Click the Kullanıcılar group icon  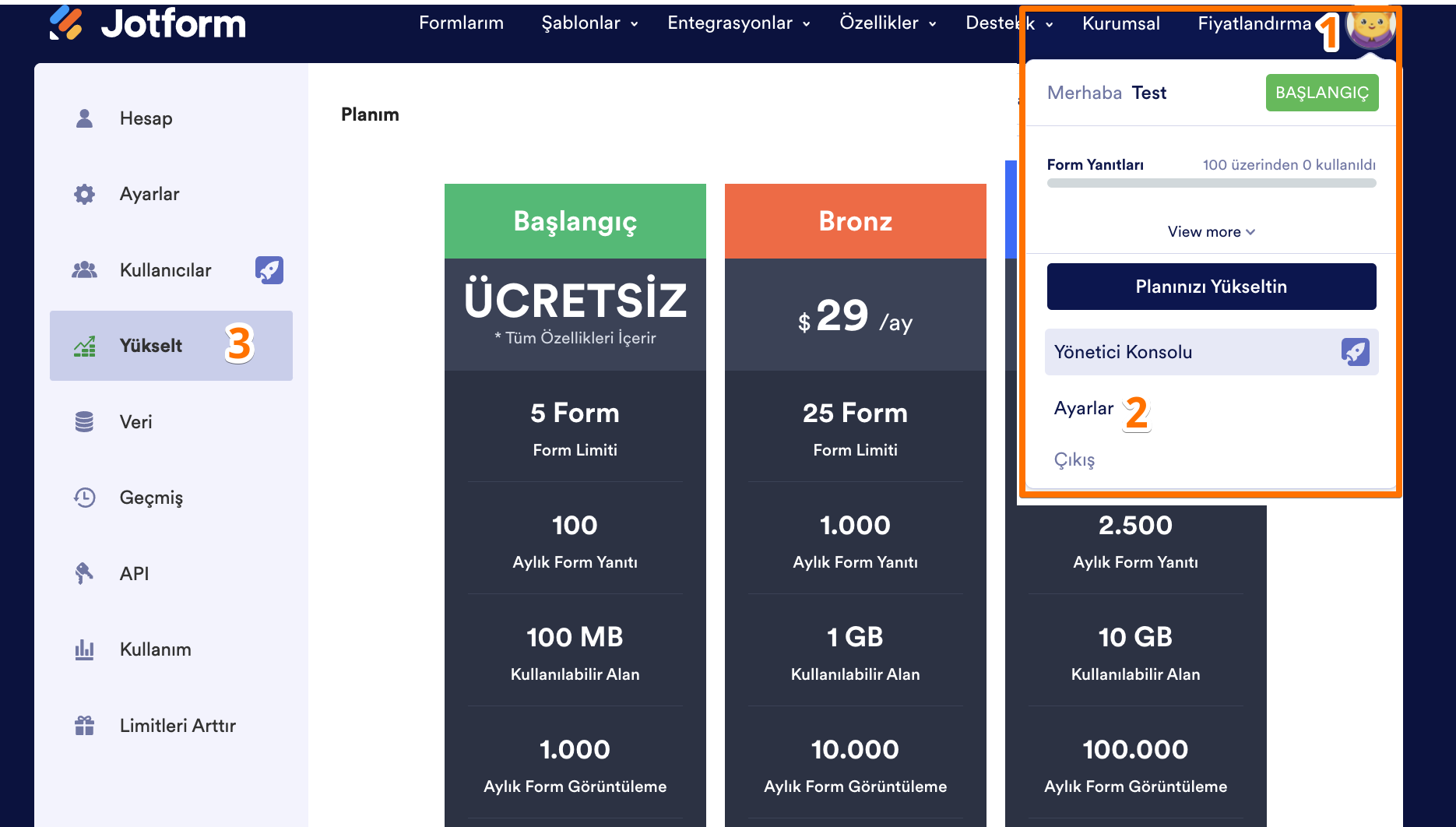click(84, 270)
